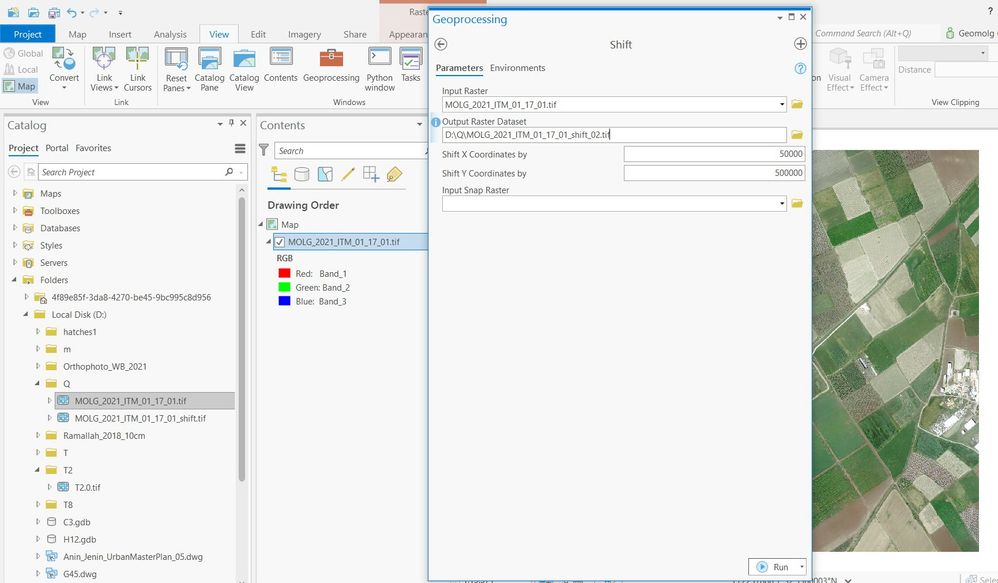Open Input Snap Raster dropdown
This screenshot has width=998, height=583.
(x=782, y=203)
